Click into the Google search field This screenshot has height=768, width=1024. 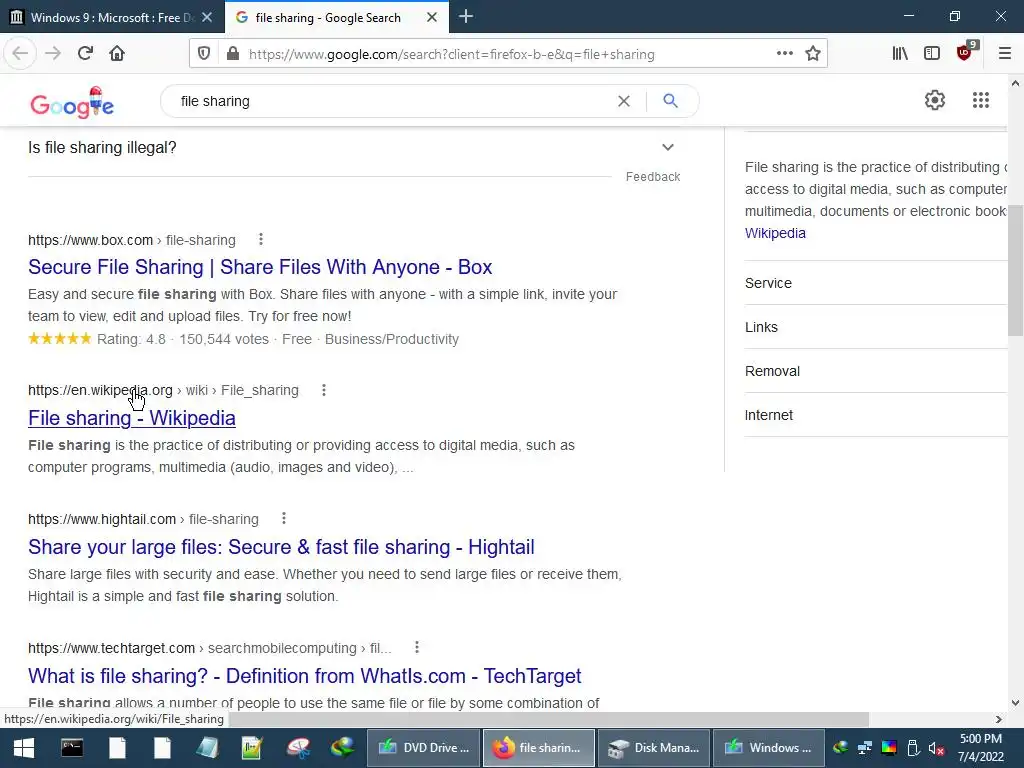[392, 101]
